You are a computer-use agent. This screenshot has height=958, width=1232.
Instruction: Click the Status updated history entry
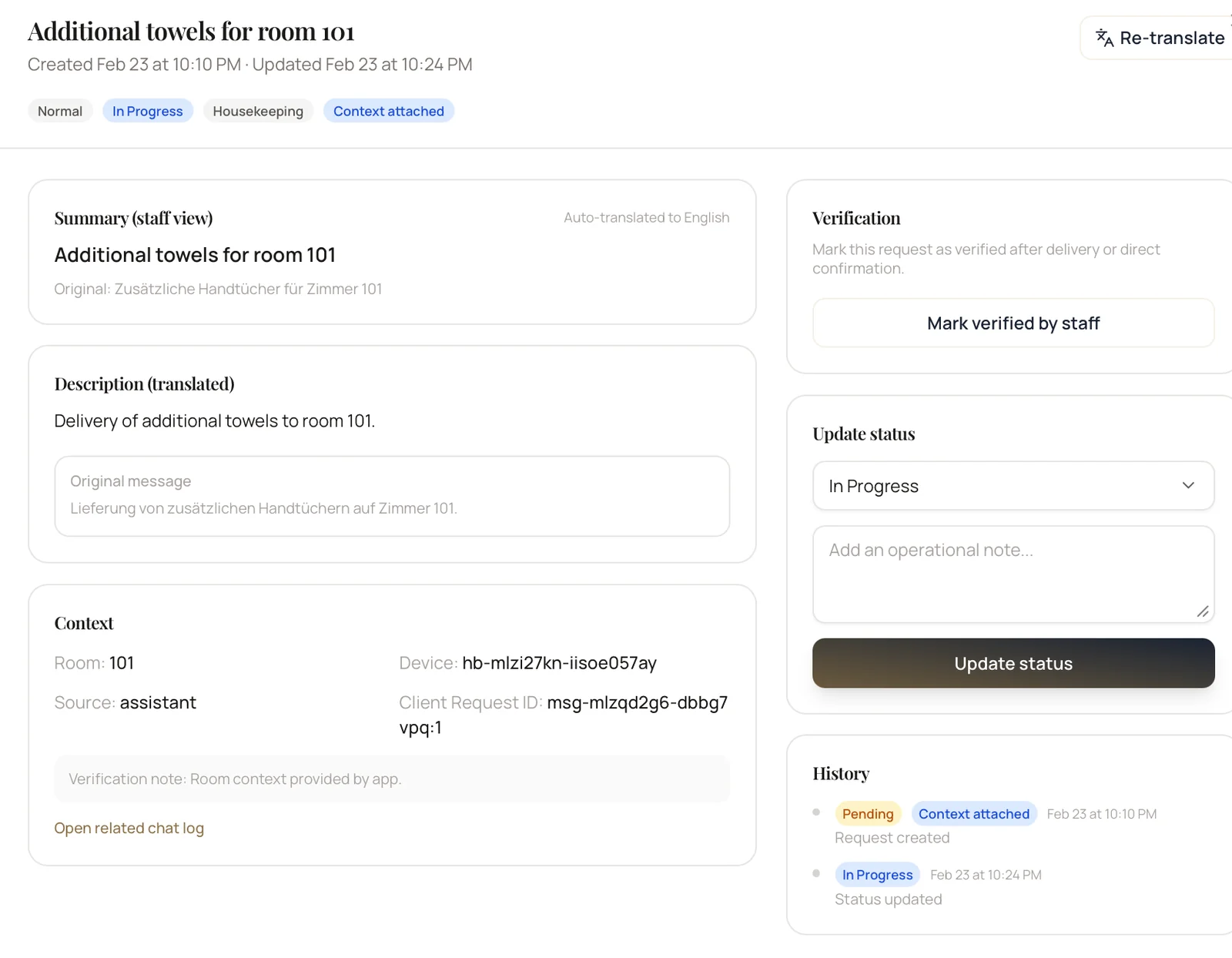[x=889, y=899]
